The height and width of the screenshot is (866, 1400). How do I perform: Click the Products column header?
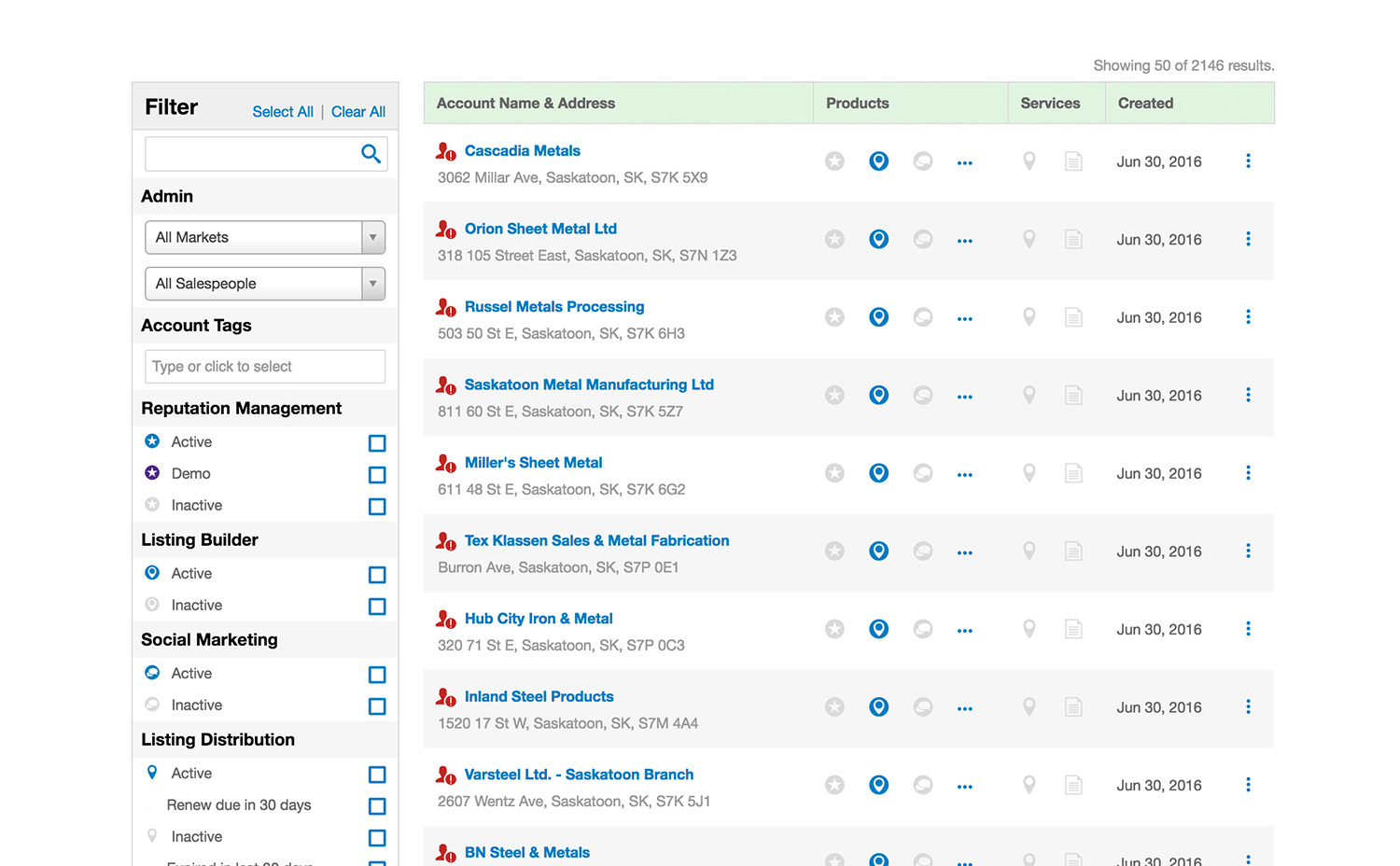point(857,103)
